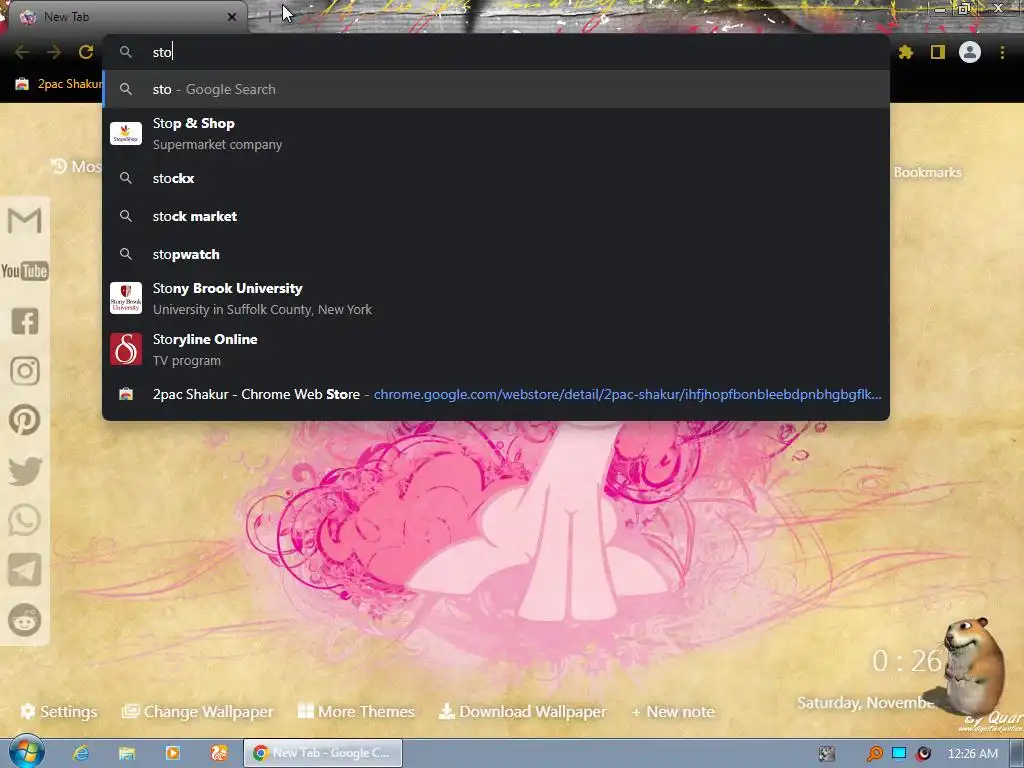Viewport: 1024px width, 768px height.
Task: Open a new tab with plus button
Action: (x=269, y=17)
